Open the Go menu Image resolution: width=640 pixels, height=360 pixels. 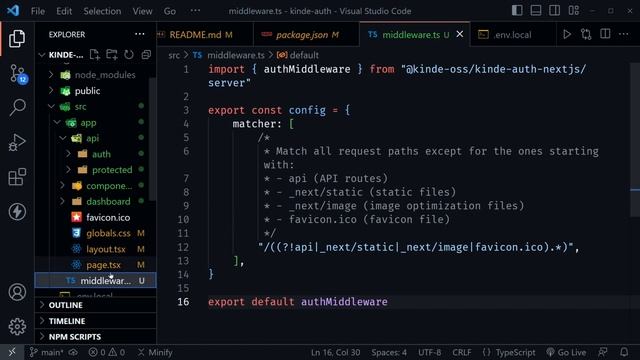tap(170, 11)
